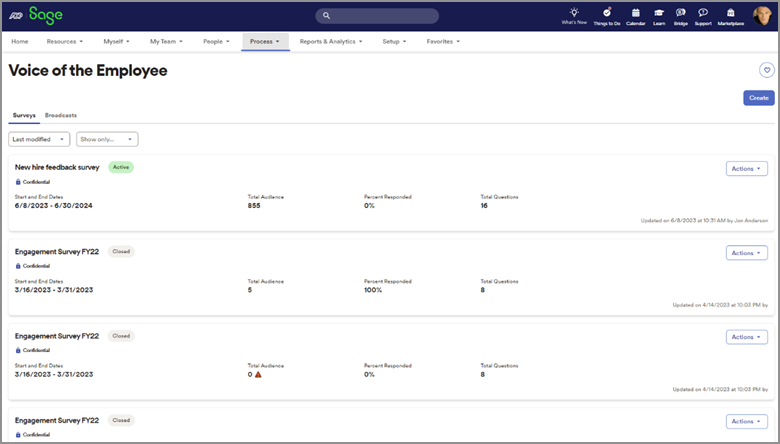780x444 pixels.
Task: Click the search field in the header
Action: pos(377,16)
